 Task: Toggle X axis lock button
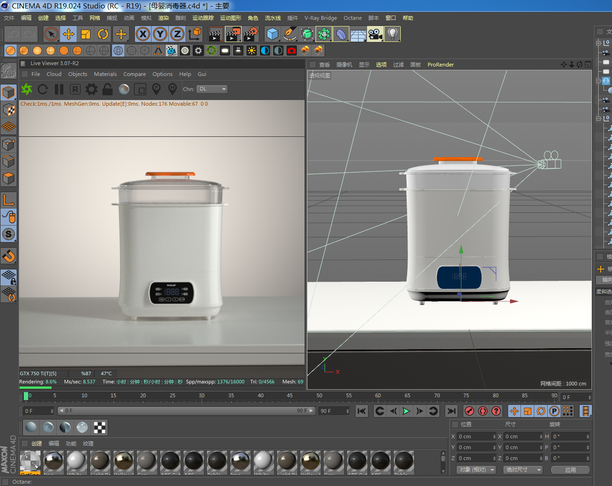click(x=143, y=34)
